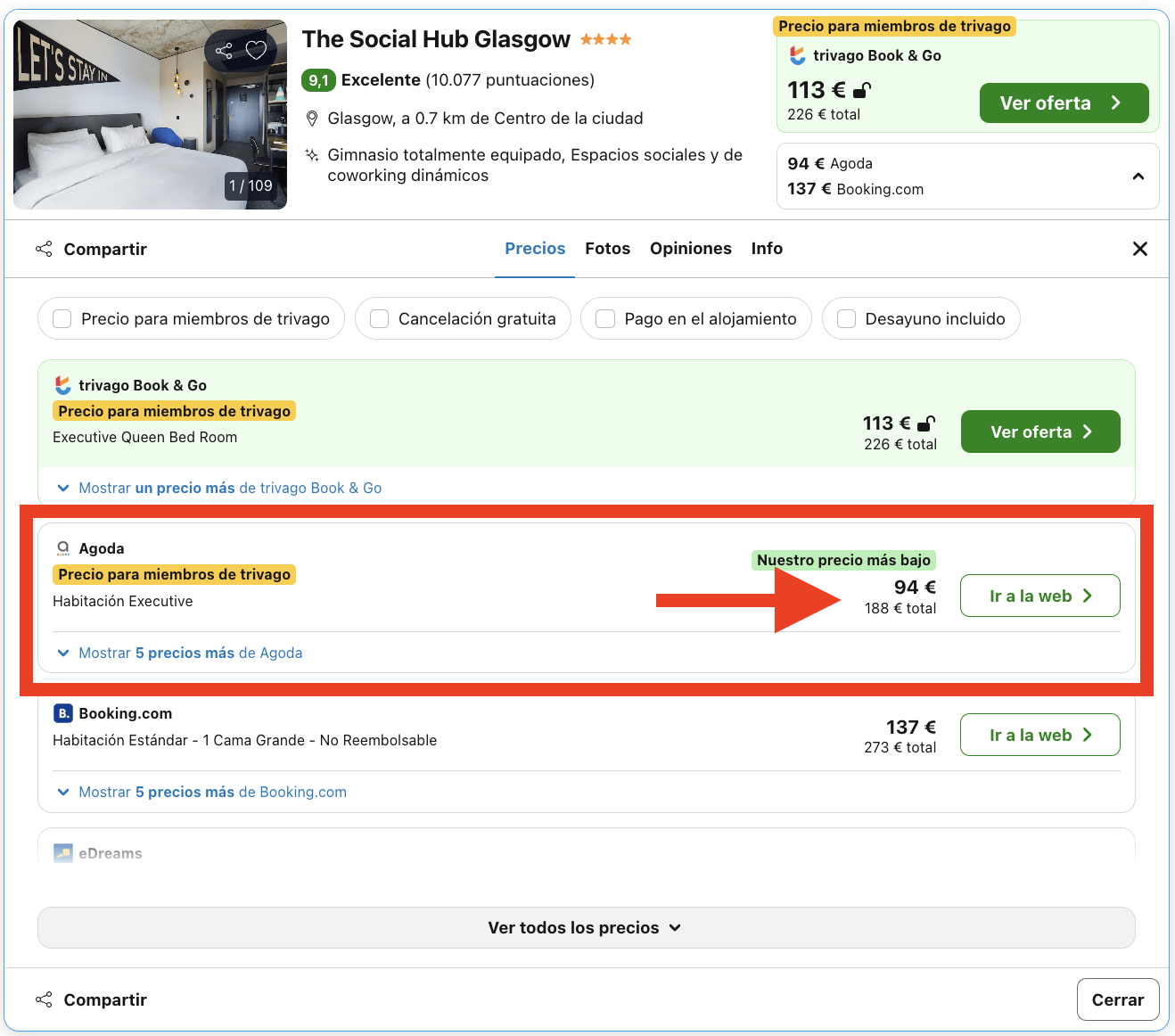
Task: Open the Opiniones tab
Action: point(690,249)
